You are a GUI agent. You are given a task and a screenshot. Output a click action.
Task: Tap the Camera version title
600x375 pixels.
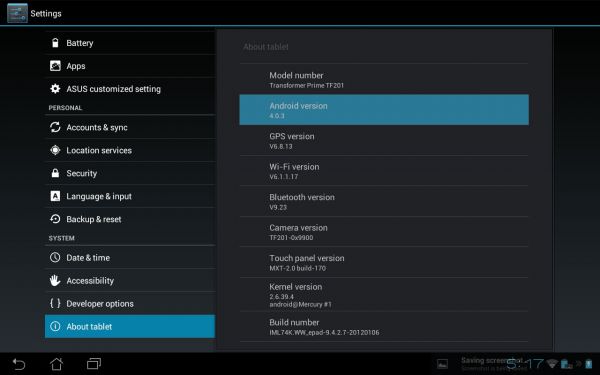click(298, 228)
